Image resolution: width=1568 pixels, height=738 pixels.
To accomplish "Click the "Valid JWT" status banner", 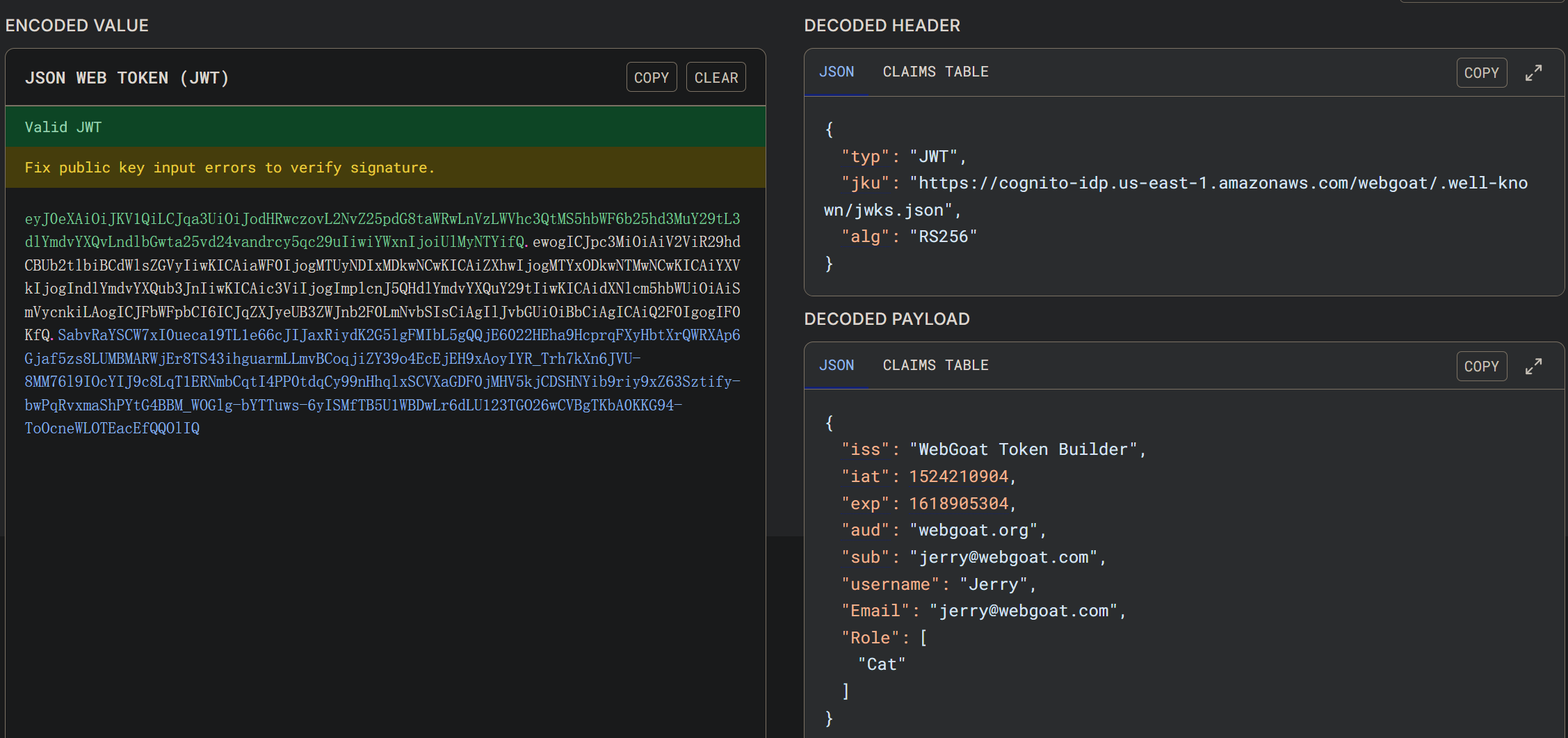I will pos(385,127).
